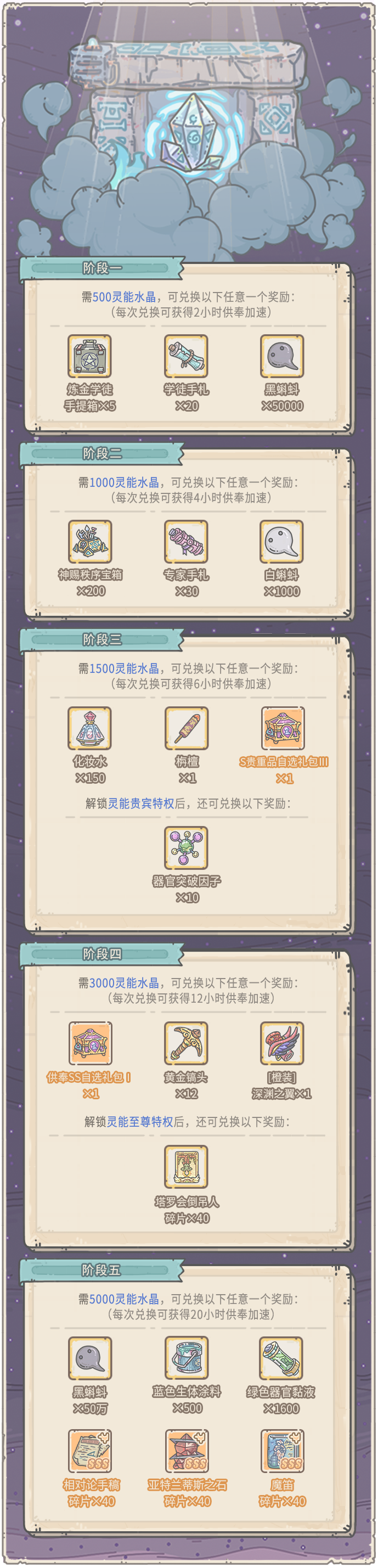The width and height of the screenshot is (378, 1568).
Task: Click the 蓝色生体涂料 paint bucket icon
Action: tap(187, 1358)
